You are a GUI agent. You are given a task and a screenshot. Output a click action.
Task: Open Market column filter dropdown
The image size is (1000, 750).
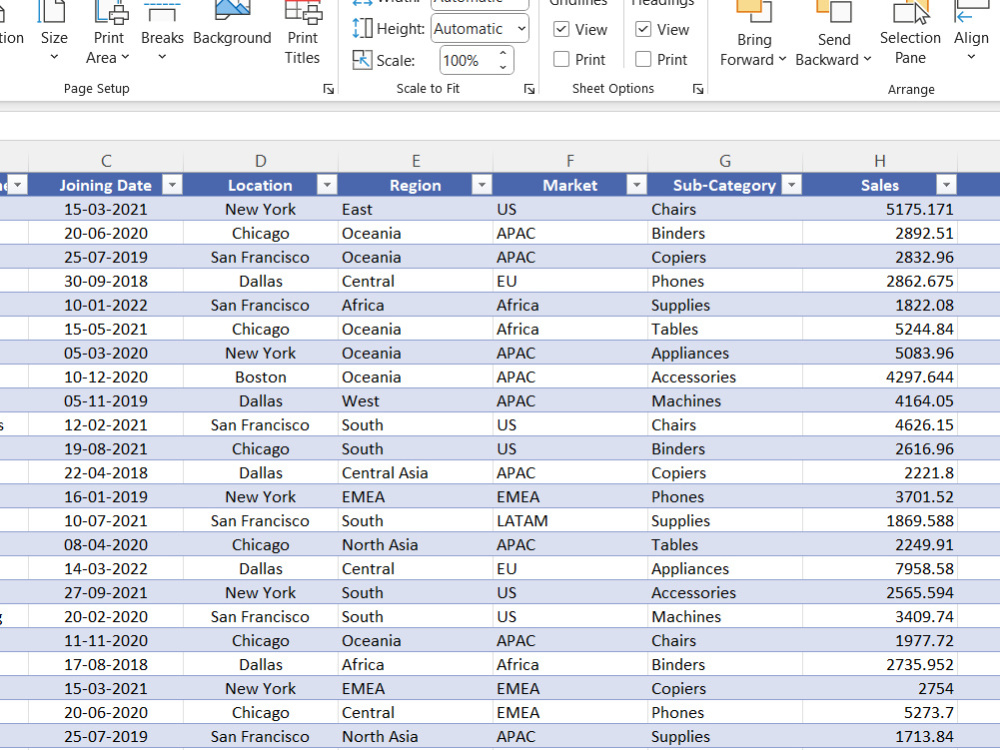tap(636, 185)
